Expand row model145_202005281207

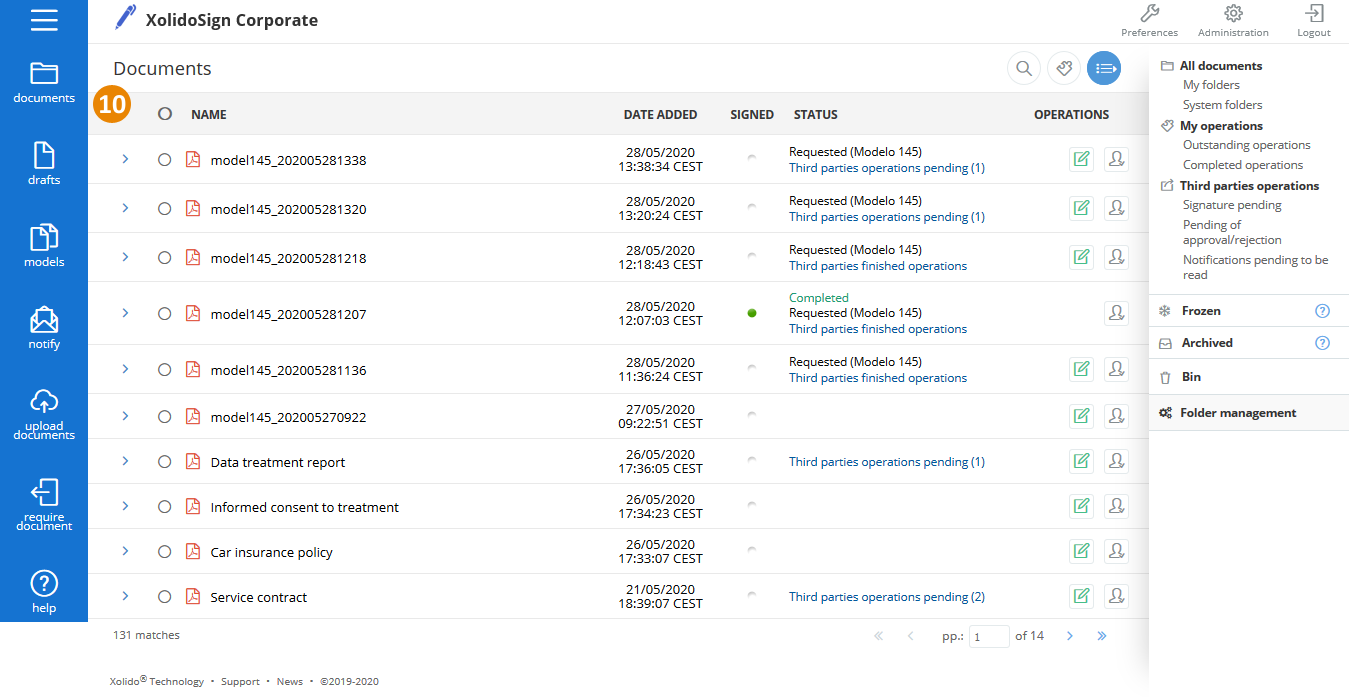pyautogui.click(x=125, y=313)
